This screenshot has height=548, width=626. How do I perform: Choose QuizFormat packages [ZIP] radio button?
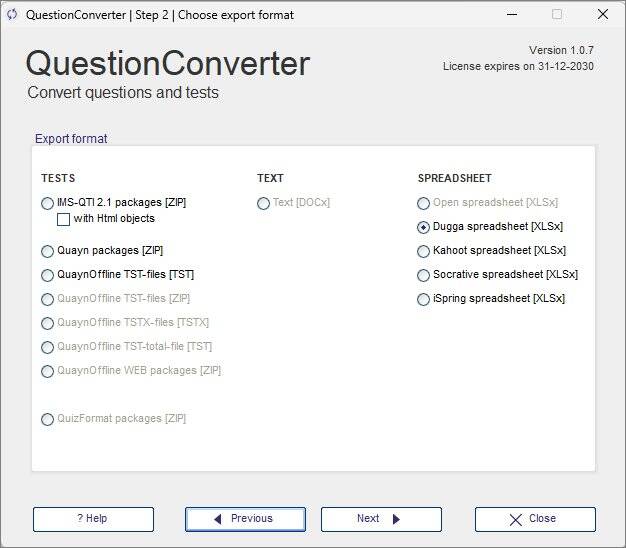tap(48, 419)
